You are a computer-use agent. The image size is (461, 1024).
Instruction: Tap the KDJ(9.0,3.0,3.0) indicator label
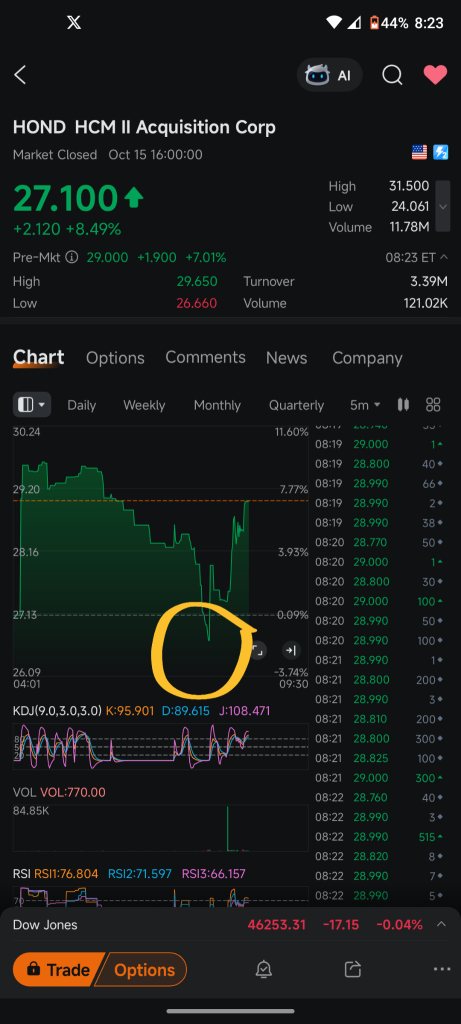coord(57,711)
